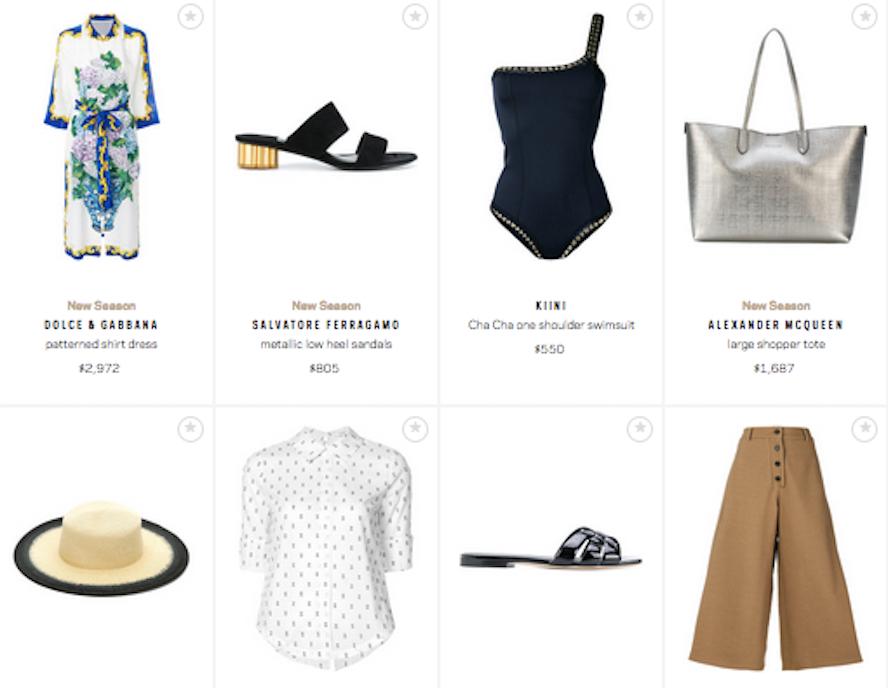Favorite the Dolce & Gabbana shirt dress star

click(x=190, y=16)
